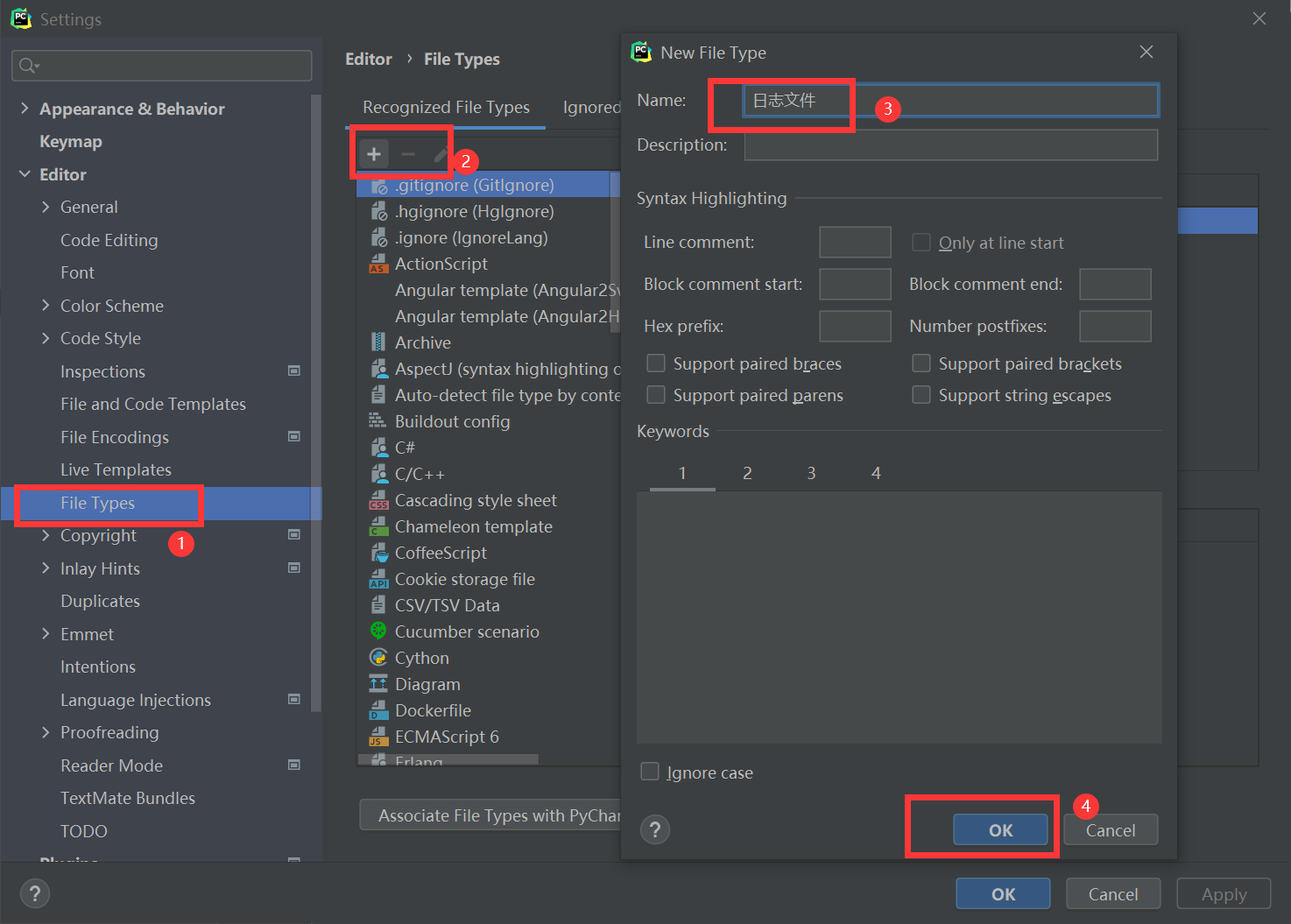Click the minus icon to remove a file type

click(x=406, y=153)
